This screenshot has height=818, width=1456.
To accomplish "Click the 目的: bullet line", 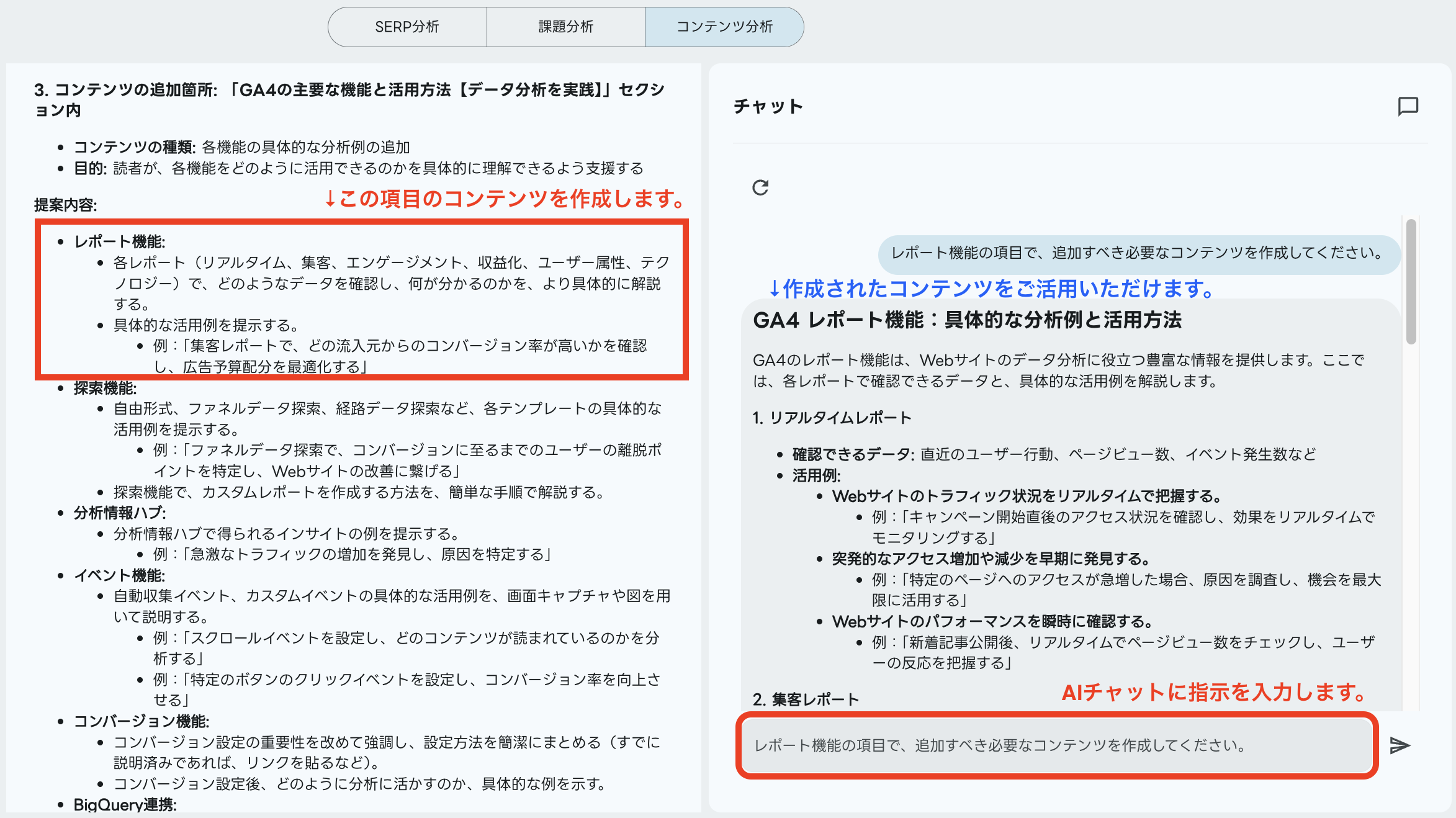I will point(359,168).
